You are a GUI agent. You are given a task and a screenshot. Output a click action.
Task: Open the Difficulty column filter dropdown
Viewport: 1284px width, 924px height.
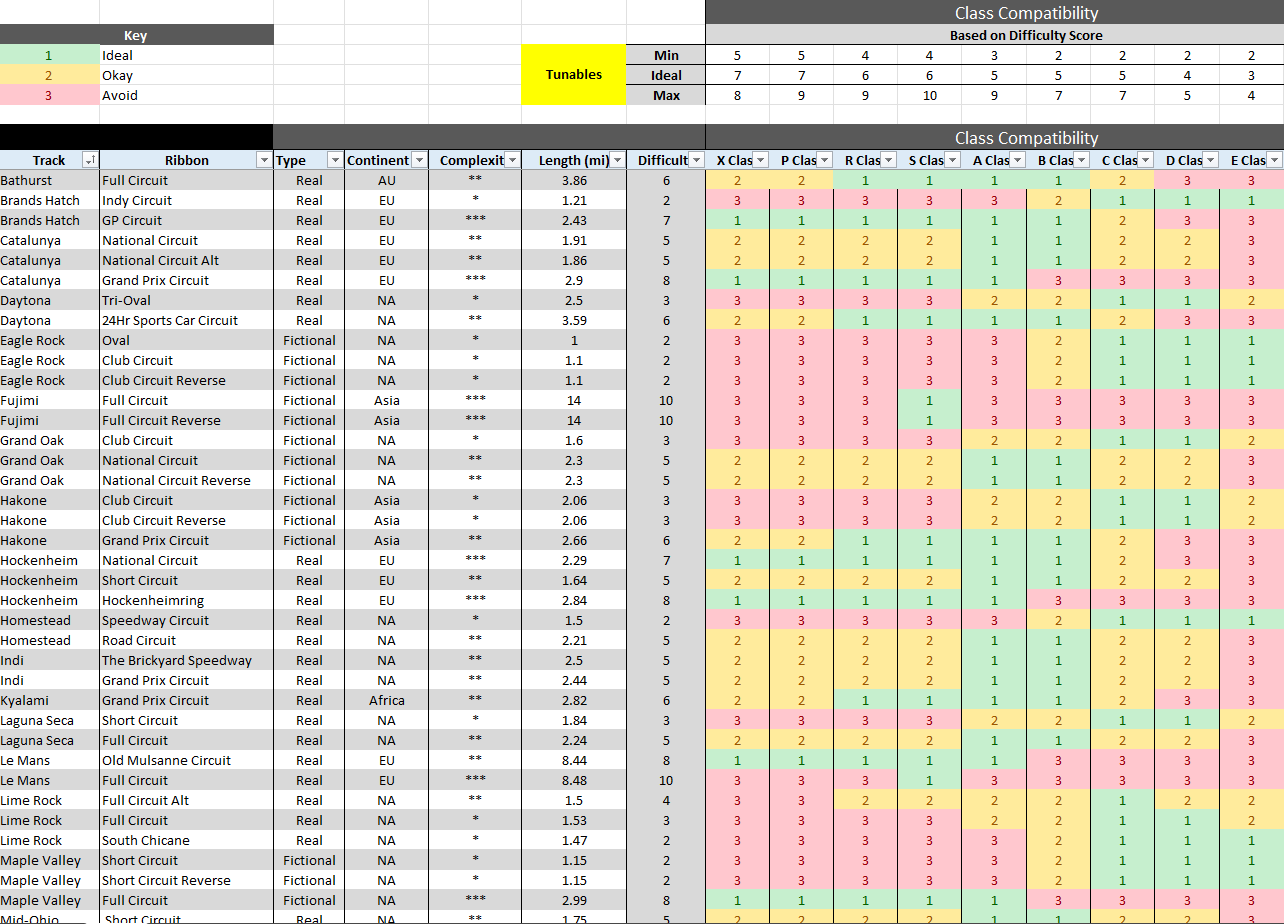tap(696, 160)
